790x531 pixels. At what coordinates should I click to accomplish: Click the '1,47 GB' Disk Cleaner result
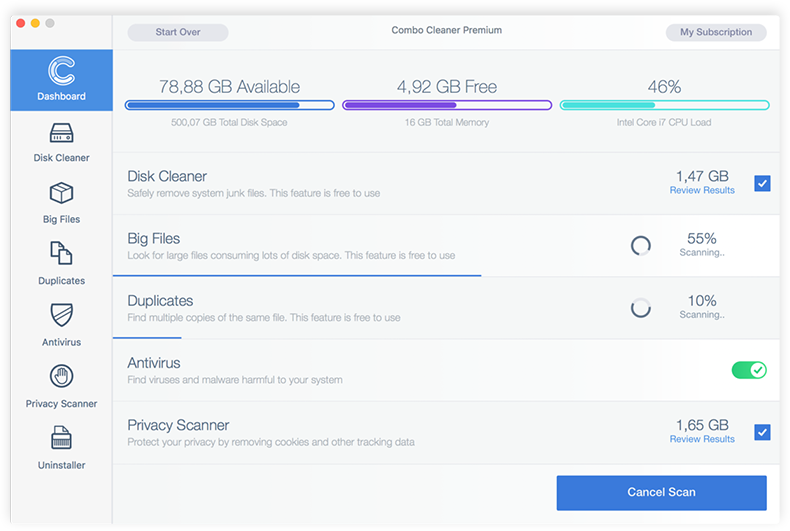(x=702, y=176)
